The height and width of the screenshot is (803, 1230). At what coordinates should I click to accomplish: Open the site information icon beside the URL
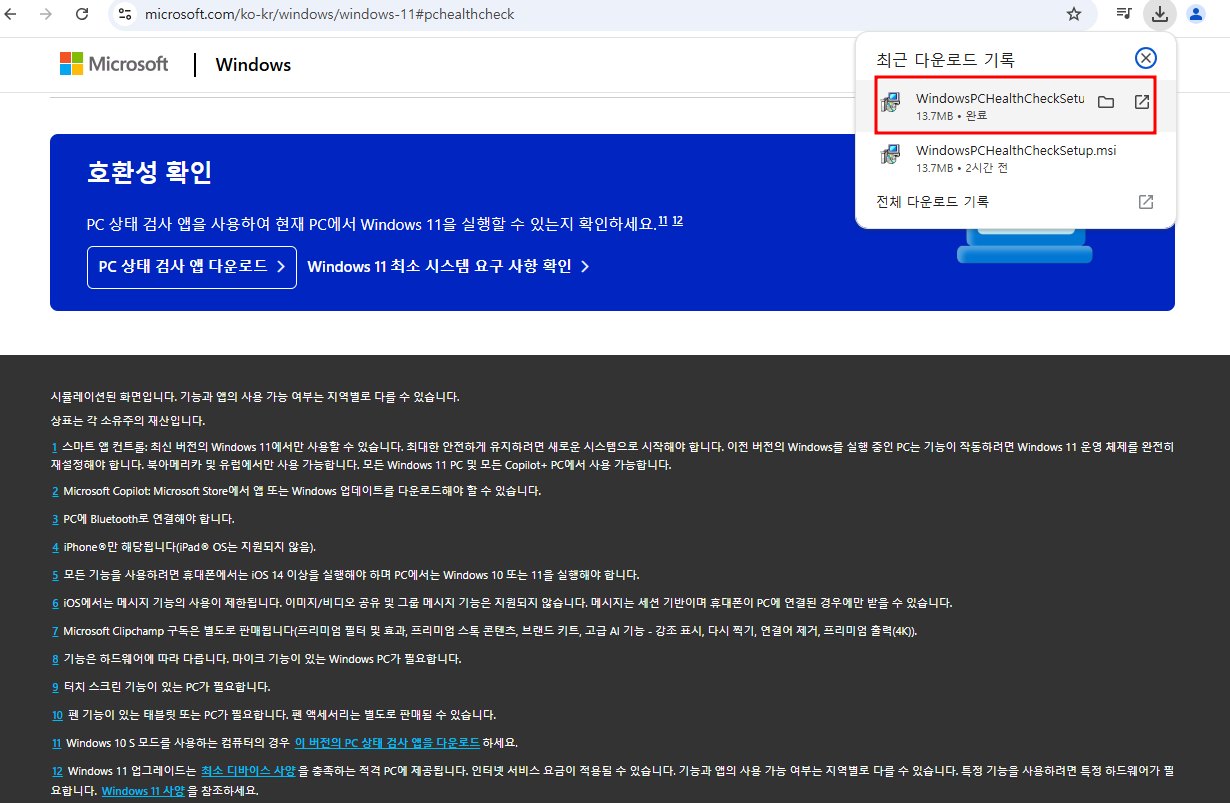pyautogui.click(x=125, y=14)
